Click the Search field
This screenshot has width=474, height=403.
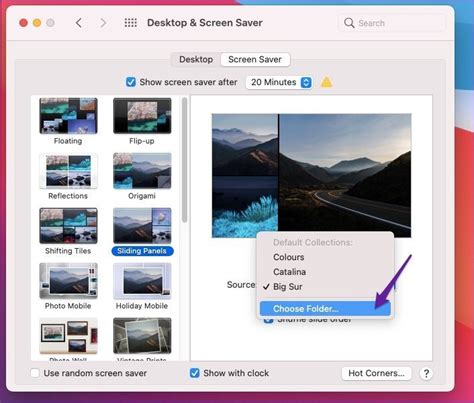pyautogui.click(x=392, y=23)
